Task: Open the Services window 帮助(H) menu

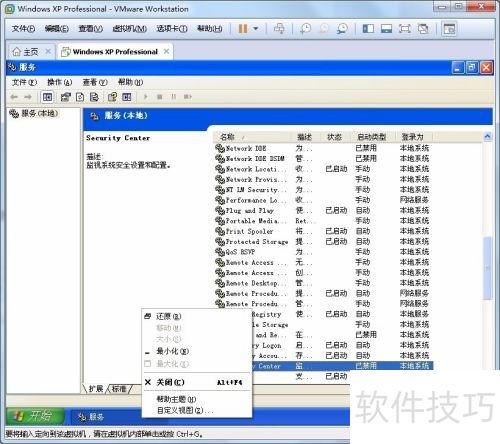Action: [x=130, y=82]
